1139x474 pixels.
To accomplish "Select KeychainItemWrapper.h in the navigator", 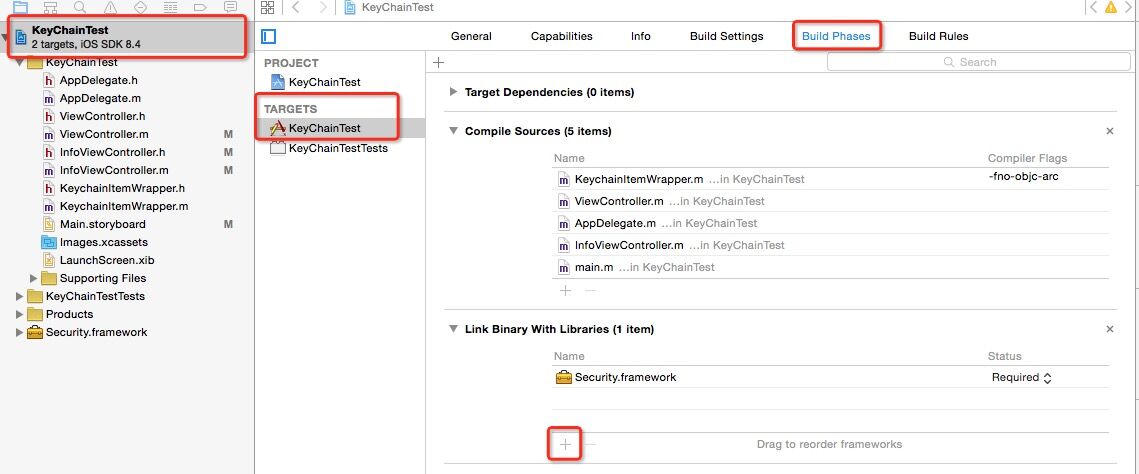I will (x=122, y=188).
